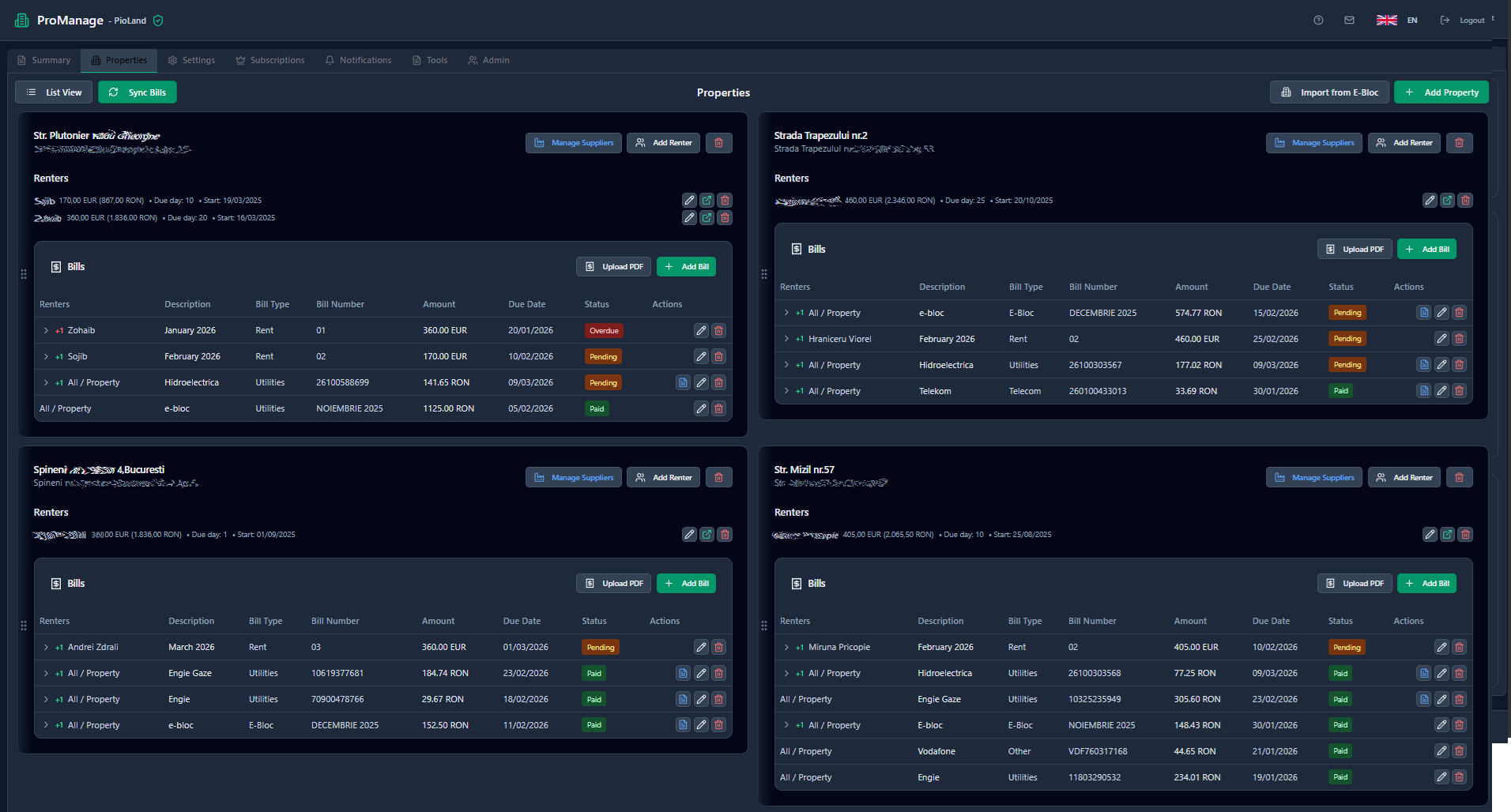Grab the drag handle beside Strada Trapezului Bills panel
This screenshot has width=1511, height=812.
(764, 273)
